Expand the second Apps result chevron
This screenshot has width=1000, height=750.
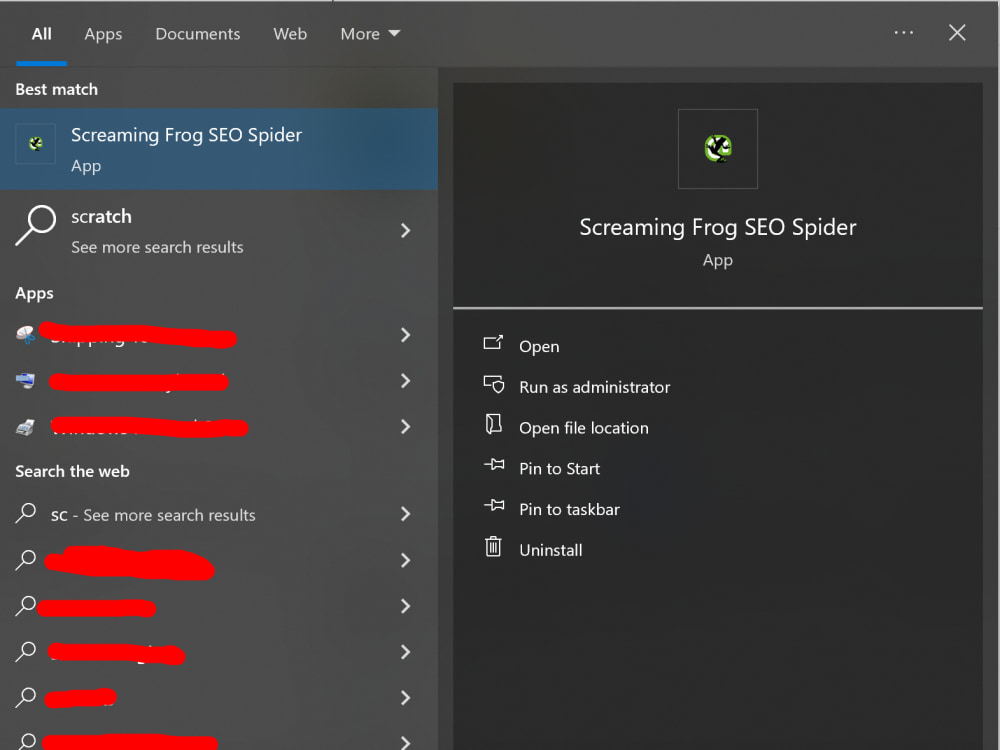[x=406, y=381]
